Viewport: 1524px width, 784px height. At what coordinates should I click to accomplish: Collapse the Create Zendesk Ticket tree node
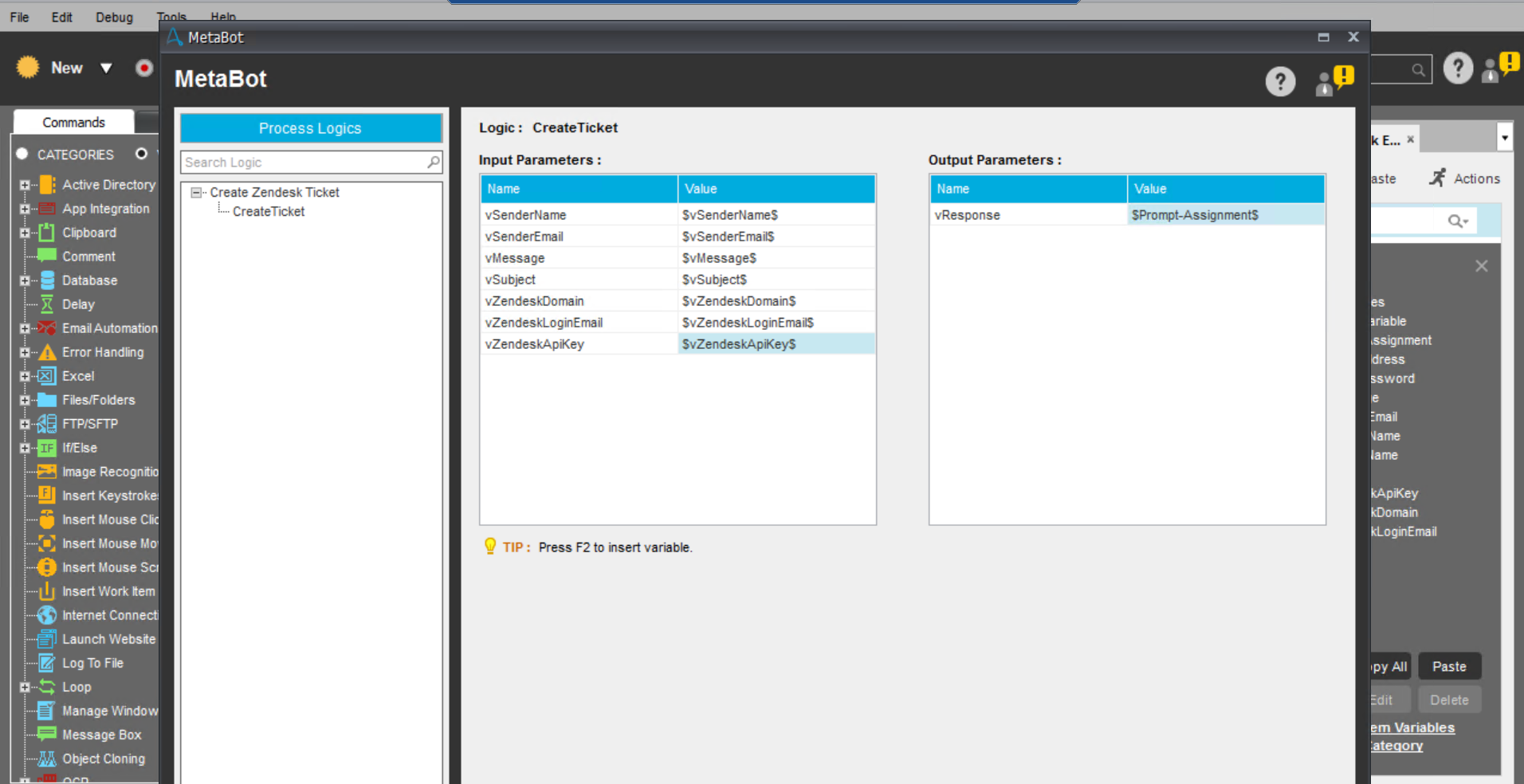tap(196, 192)
